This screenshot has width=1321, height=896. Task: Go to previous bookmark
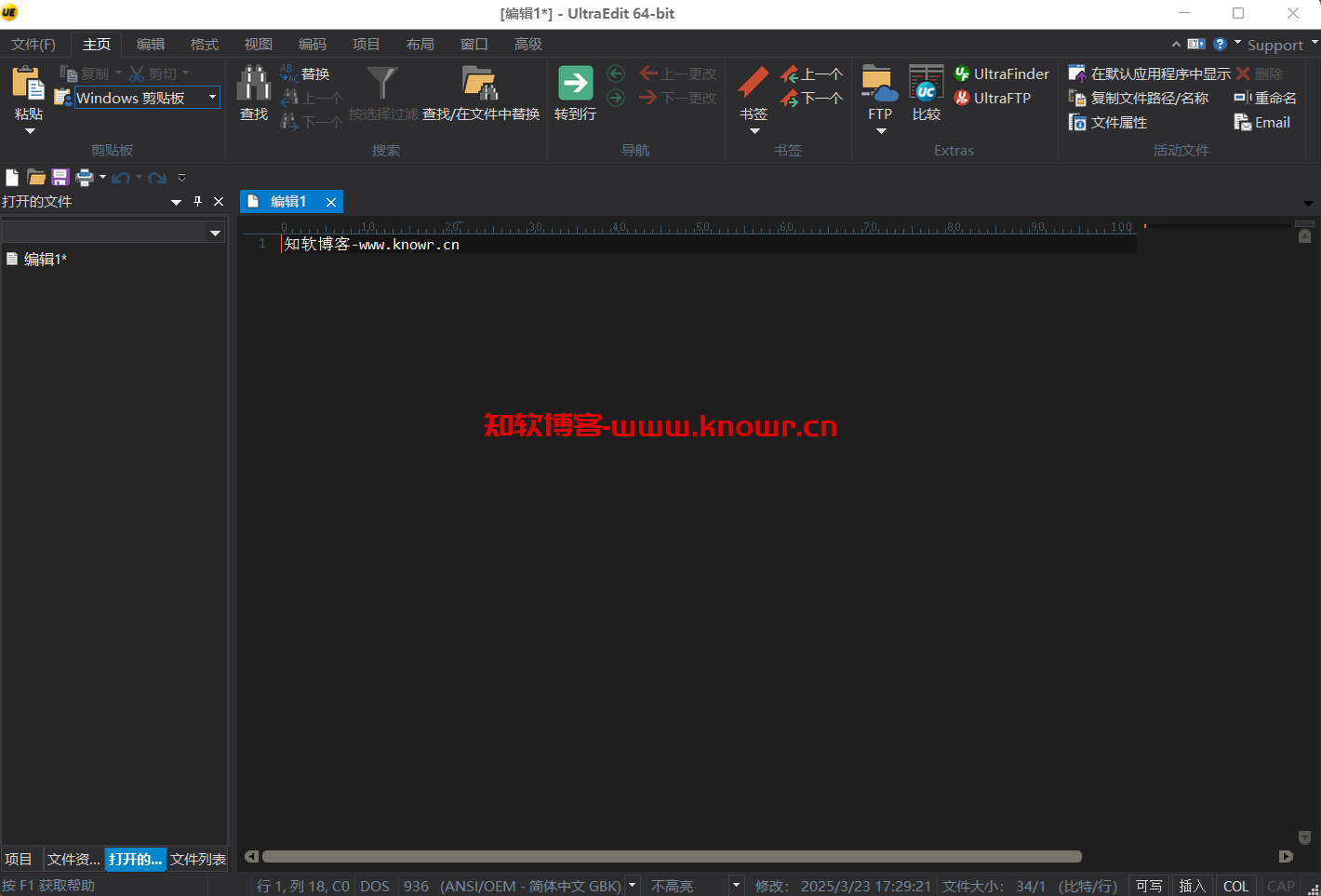tap(811, 74)
